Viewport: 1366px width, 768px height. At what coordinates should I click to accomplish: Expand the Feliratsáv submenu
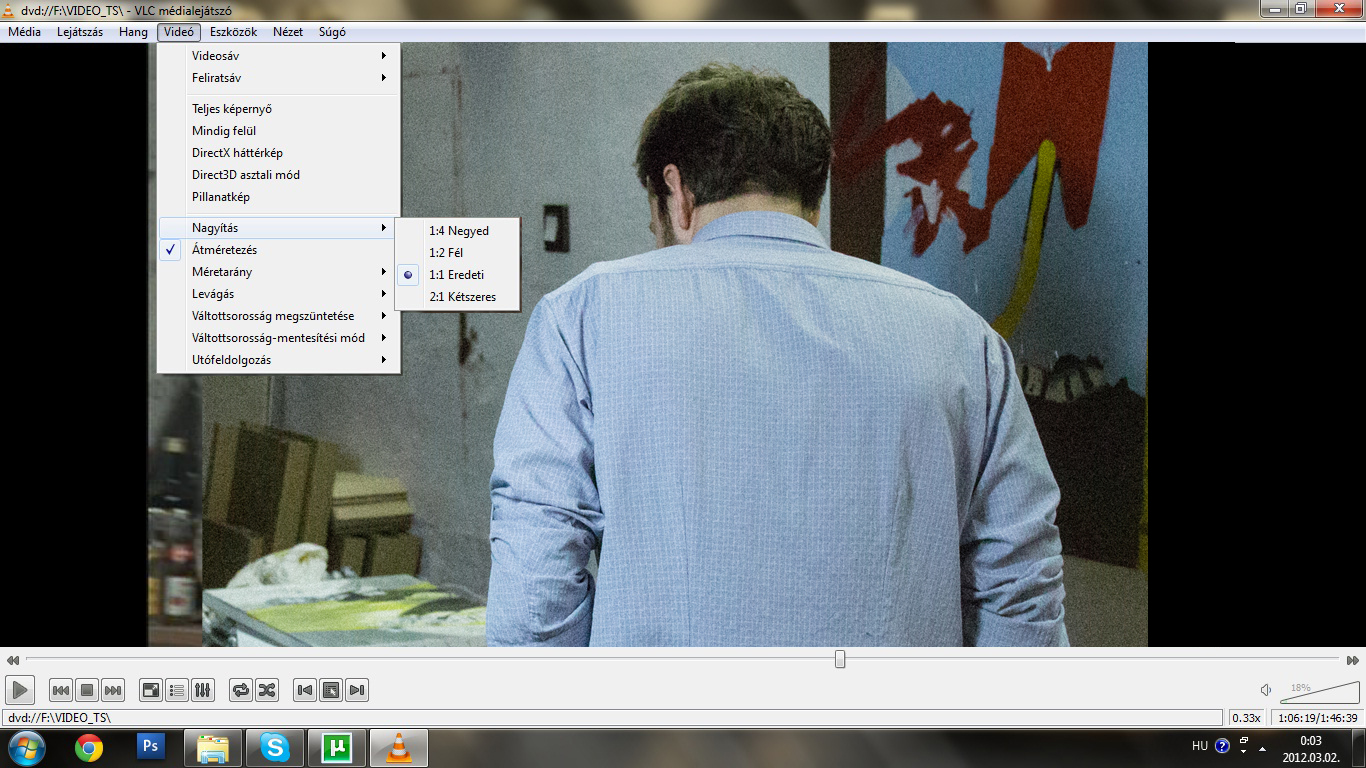coord(279,78)
